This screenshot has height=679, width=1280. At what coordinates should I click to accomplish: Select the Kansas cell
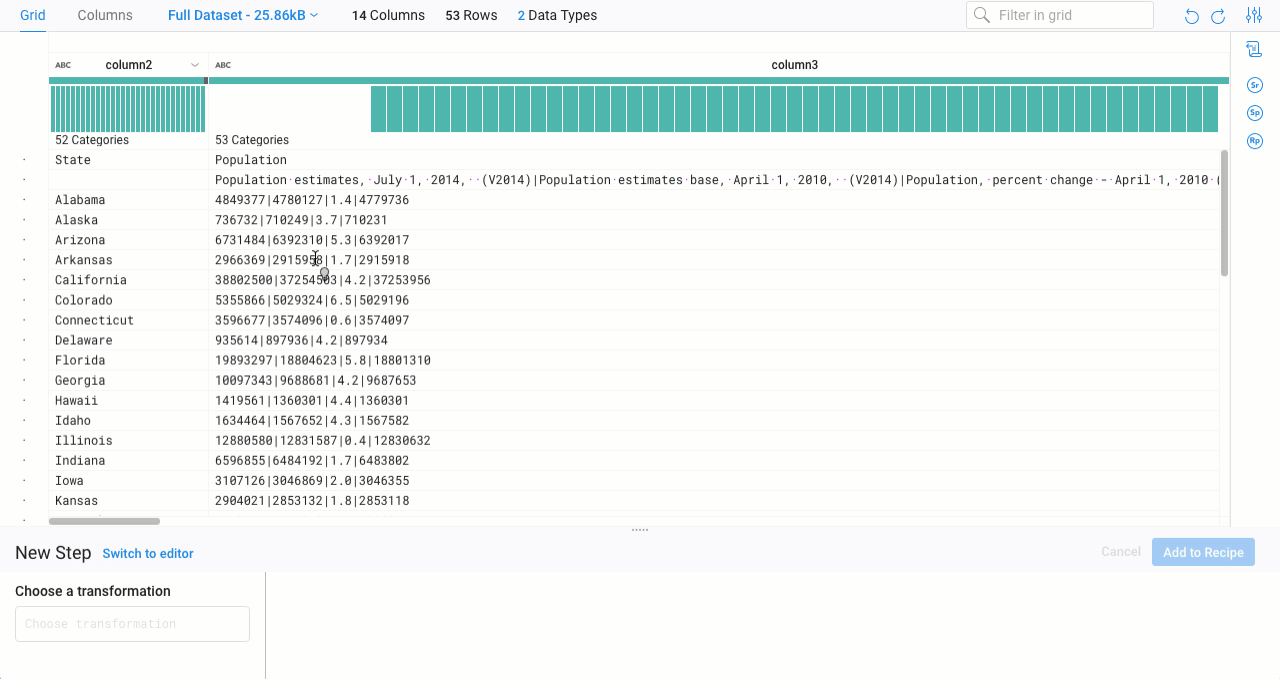point(128,500)
